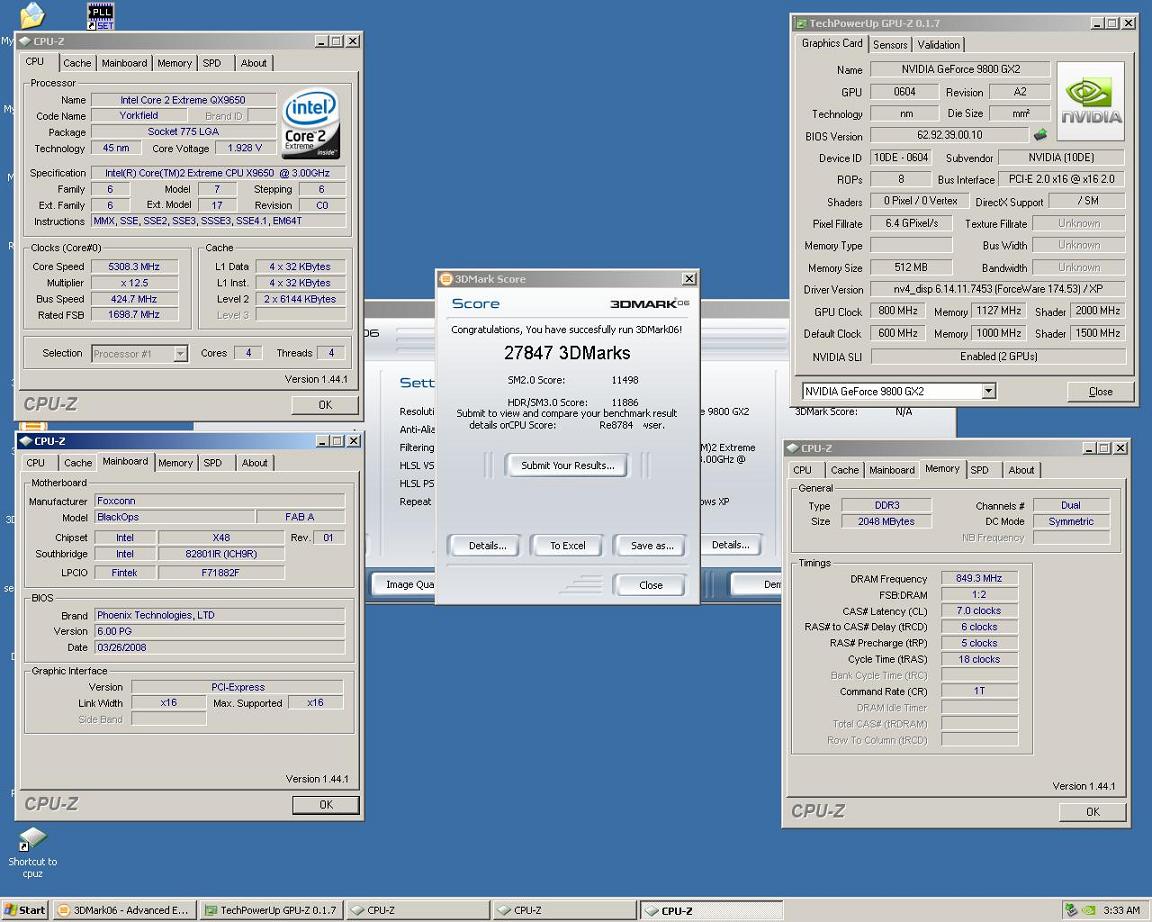Click the Memory Size 2048 MBytes value
Viewport: 1152px width, 922px height.
[886, 522]
